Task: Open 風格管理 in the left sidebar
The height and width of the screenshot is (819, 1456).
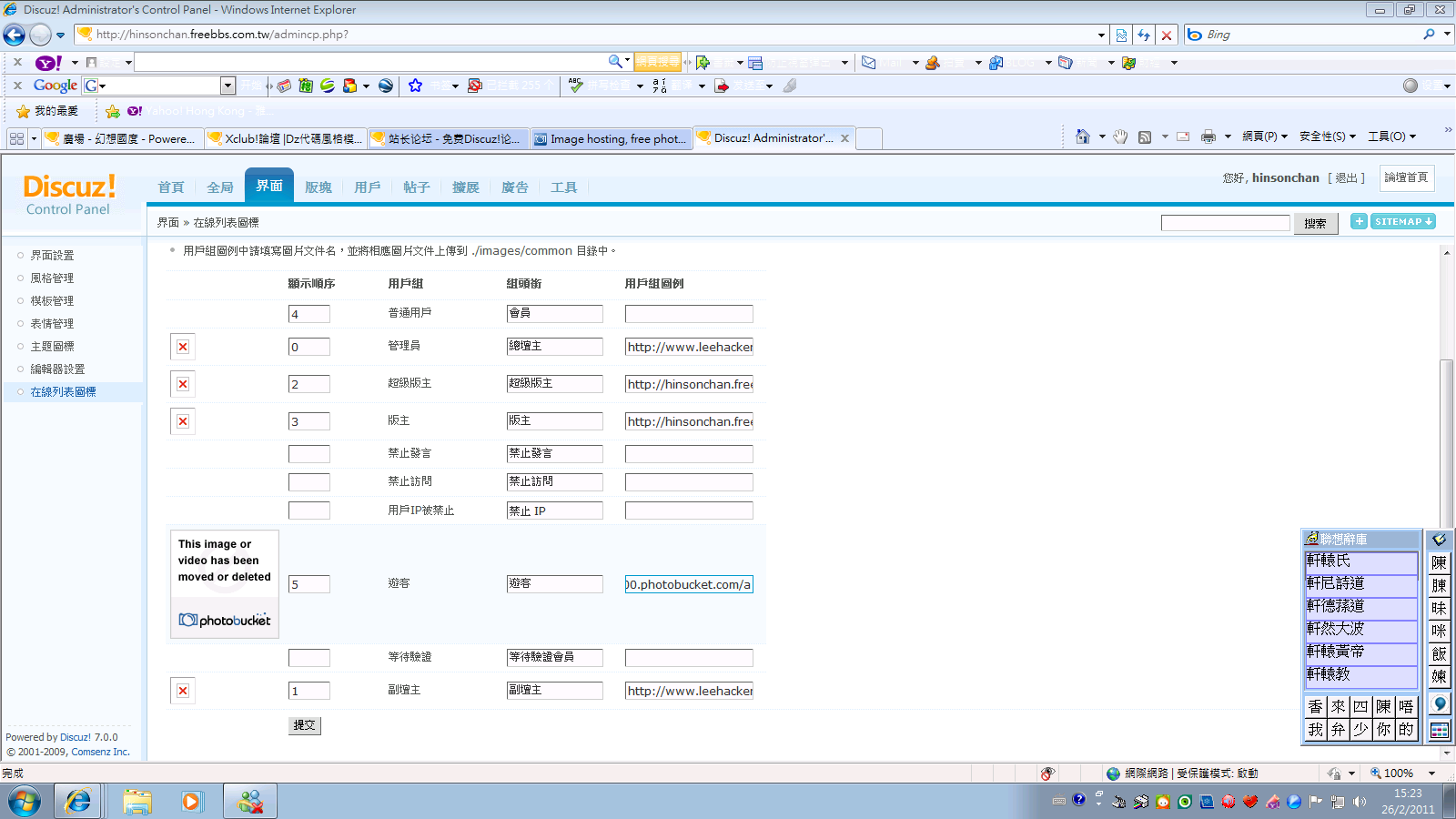Action: pyautogui.click(x=52, y=278)
